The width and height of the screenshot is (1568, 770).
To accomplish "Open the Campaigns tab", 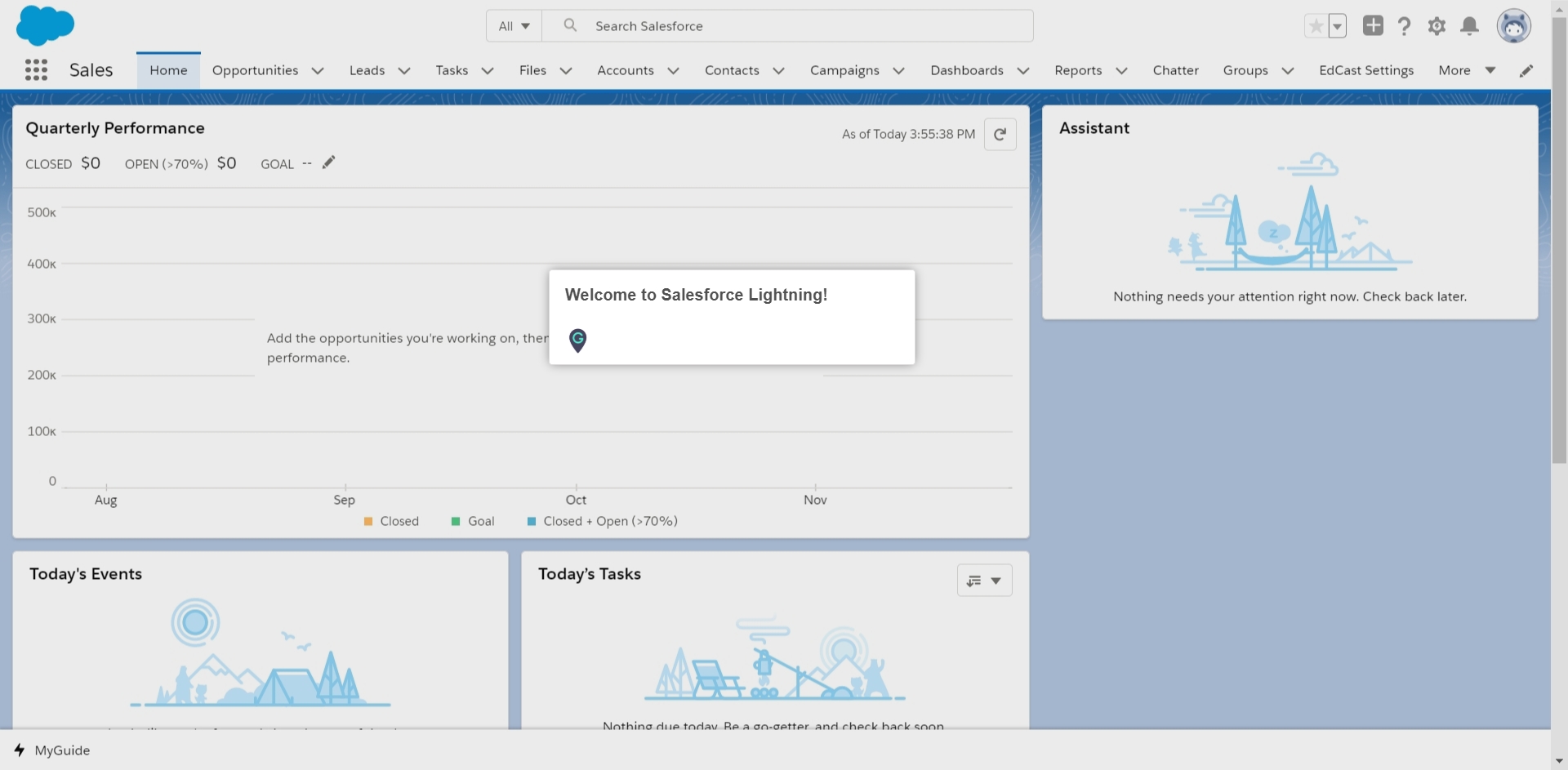I will [844, 70].
